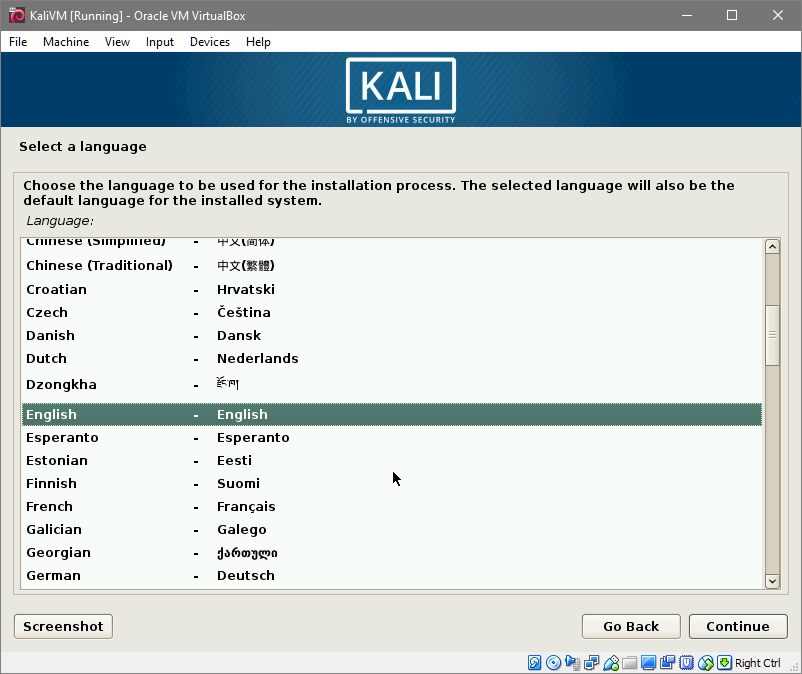Open the View menu

point(117,42)
